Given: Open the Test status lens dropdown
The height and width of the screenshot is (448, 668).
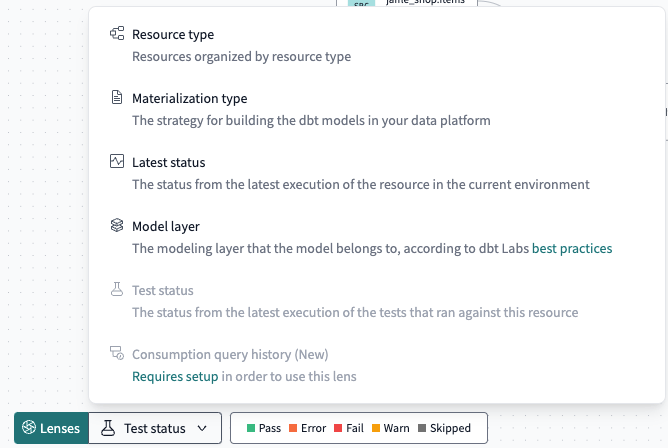Looking at the screenshot, I should pos(155,428).
